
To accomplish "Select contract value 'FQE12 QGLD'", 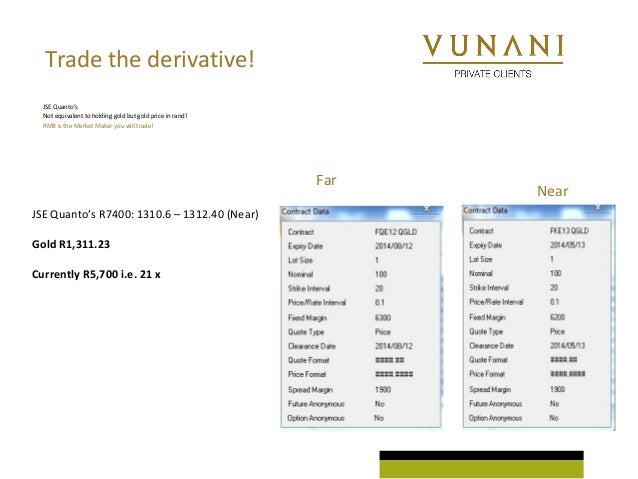I will pos(395,232).
